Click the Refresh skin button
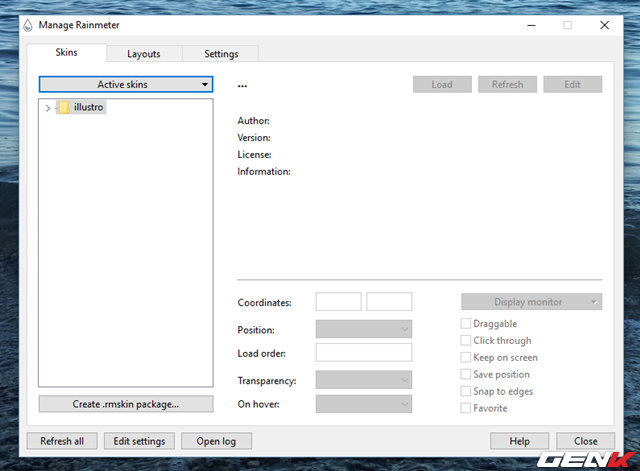 pos(507,84)
